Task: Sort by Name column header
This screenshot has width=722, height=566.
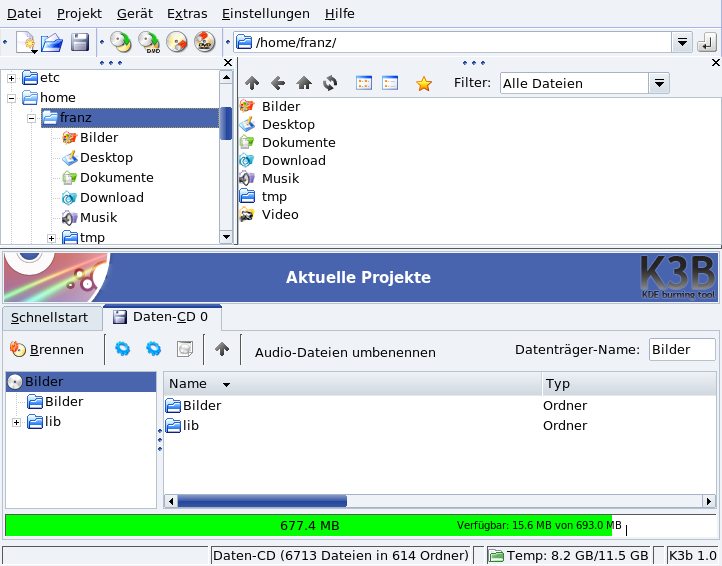Action: pyautogui.click(x=352, y=384)
